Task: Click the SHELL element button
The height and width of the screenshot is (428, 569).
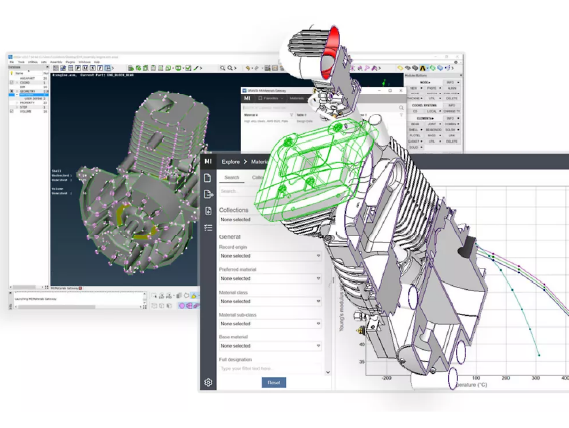Action: [415, 130]
